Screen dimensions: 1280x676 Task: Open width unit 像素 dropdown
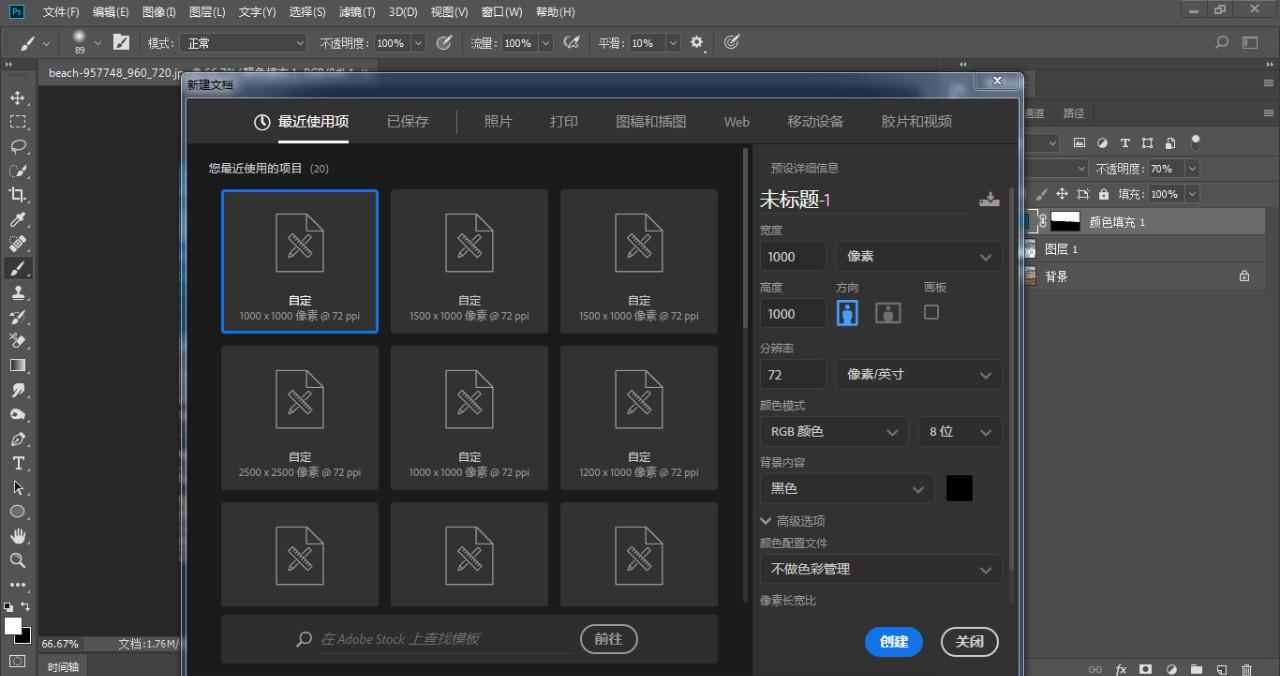coord(919,256)
